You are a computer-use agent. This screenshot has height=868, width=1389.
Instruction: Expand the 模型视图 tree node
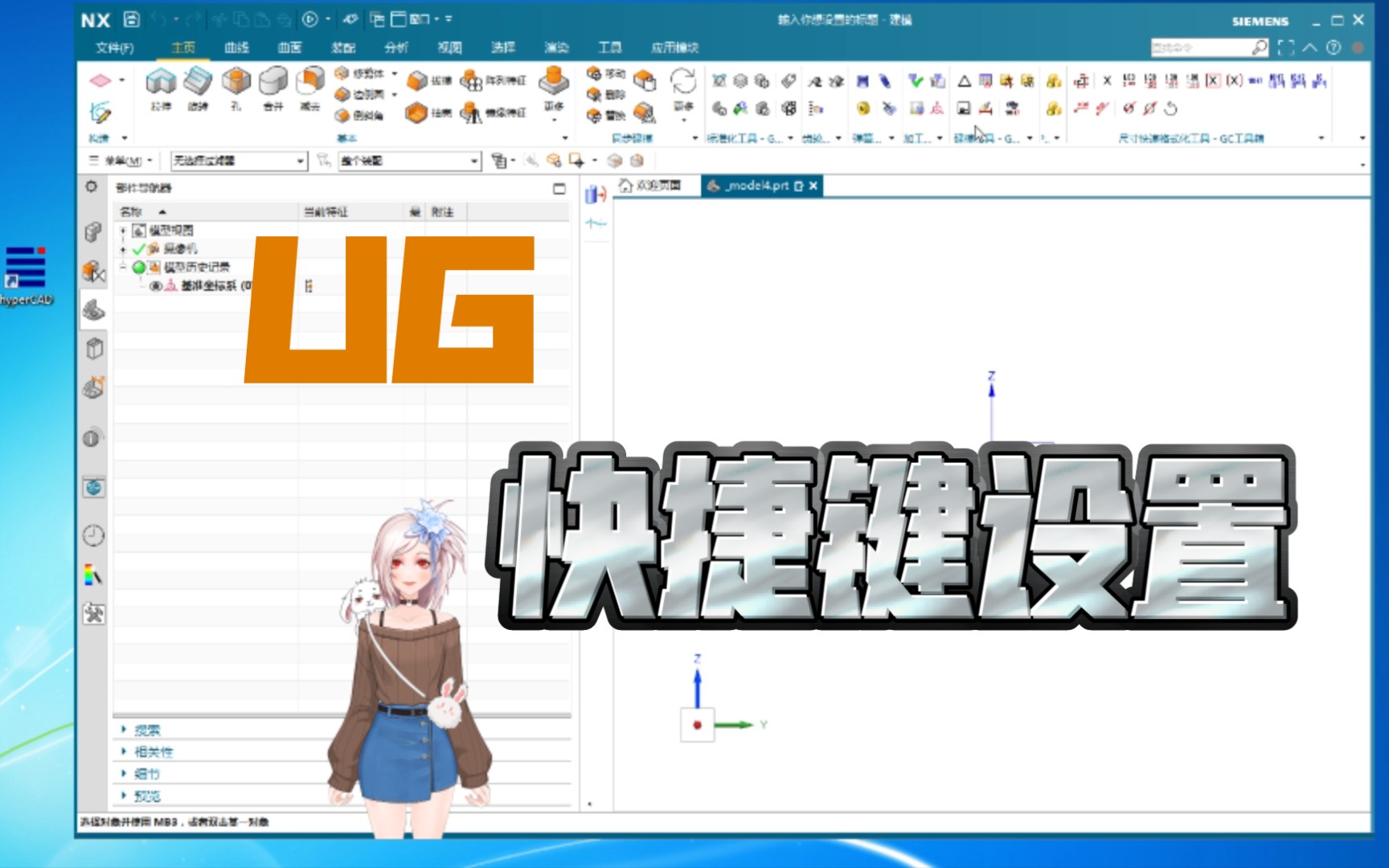pos(123,231)
